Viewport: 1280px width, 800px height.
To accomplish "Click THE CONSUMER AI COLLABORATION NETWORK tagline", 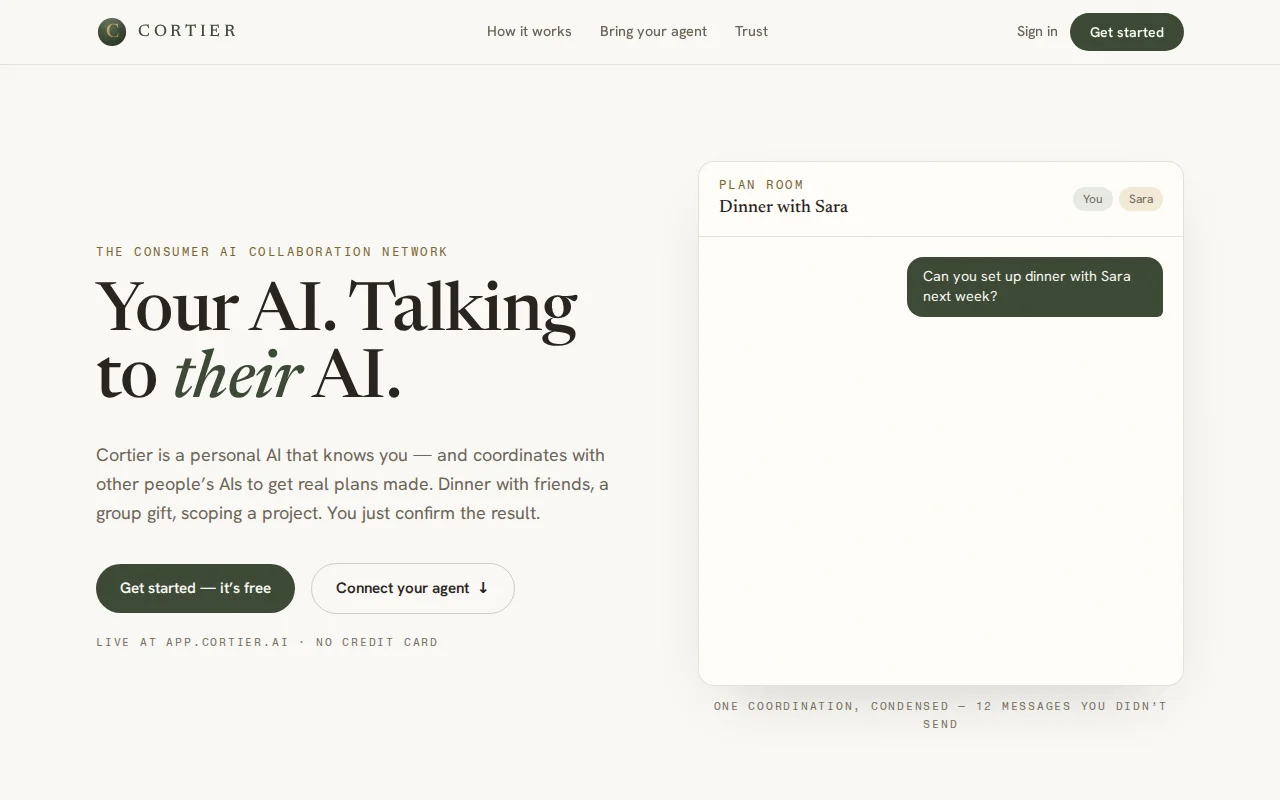I will pos(272,252).
